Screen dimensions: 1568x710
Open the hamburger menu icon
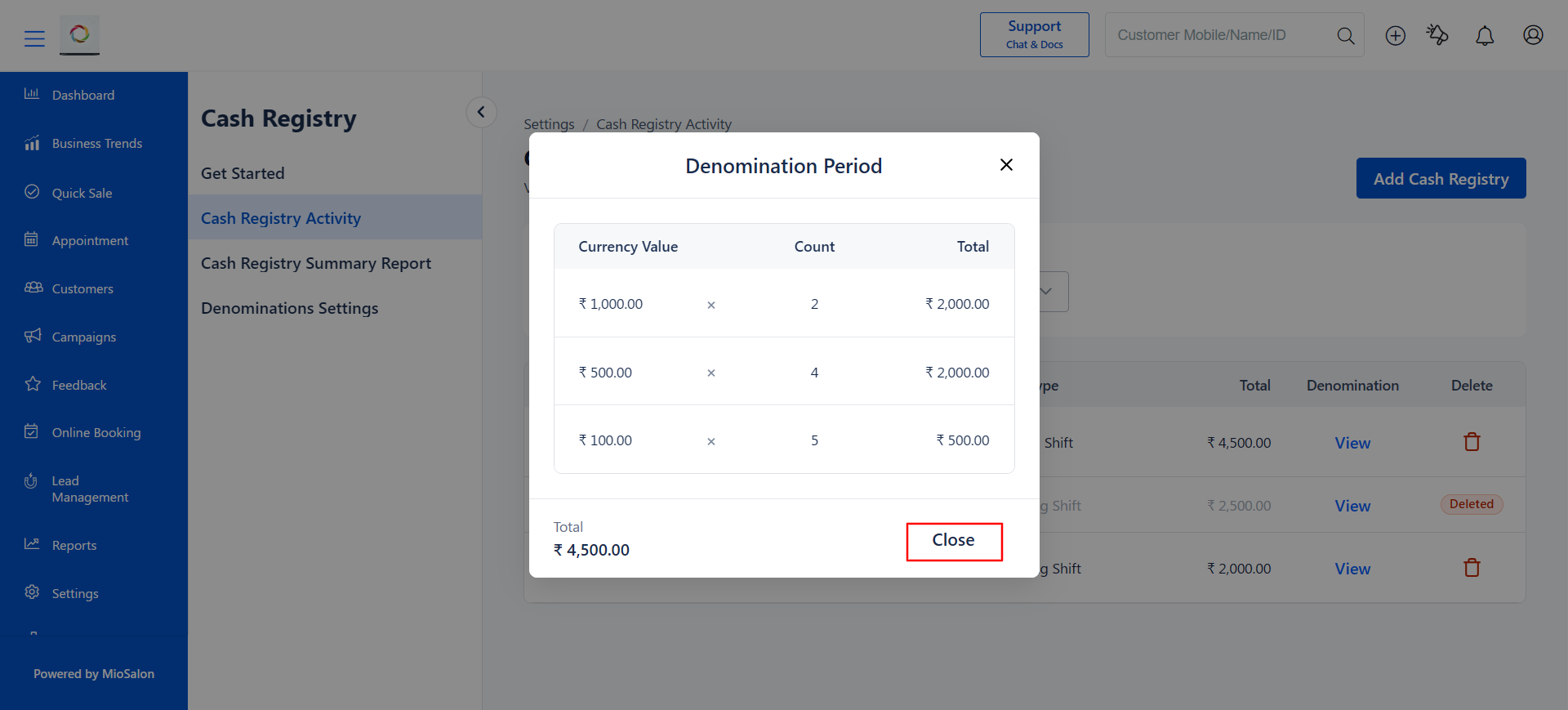point(34,38)
